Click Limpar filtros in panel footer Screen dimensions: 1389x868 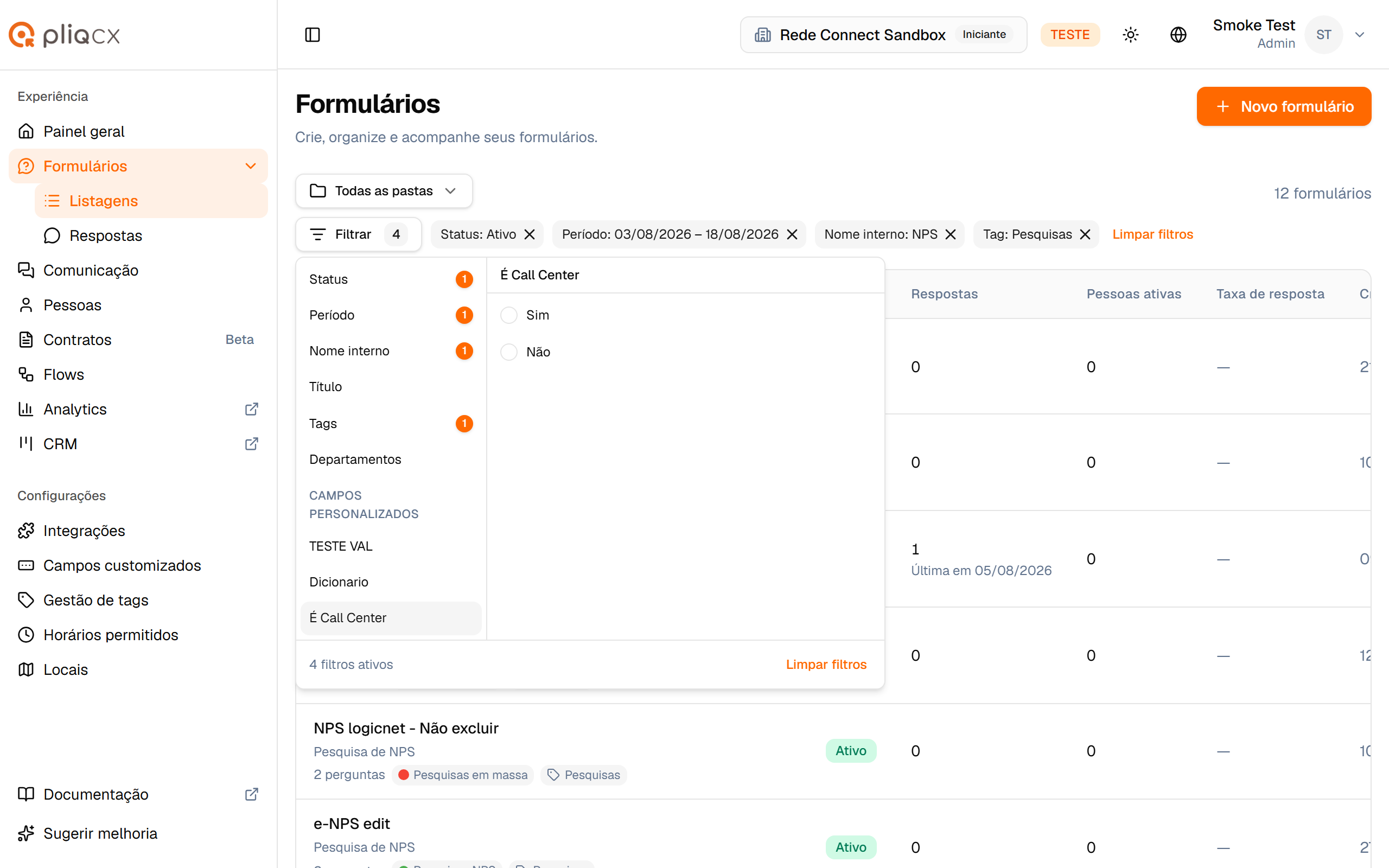[826, 664]
